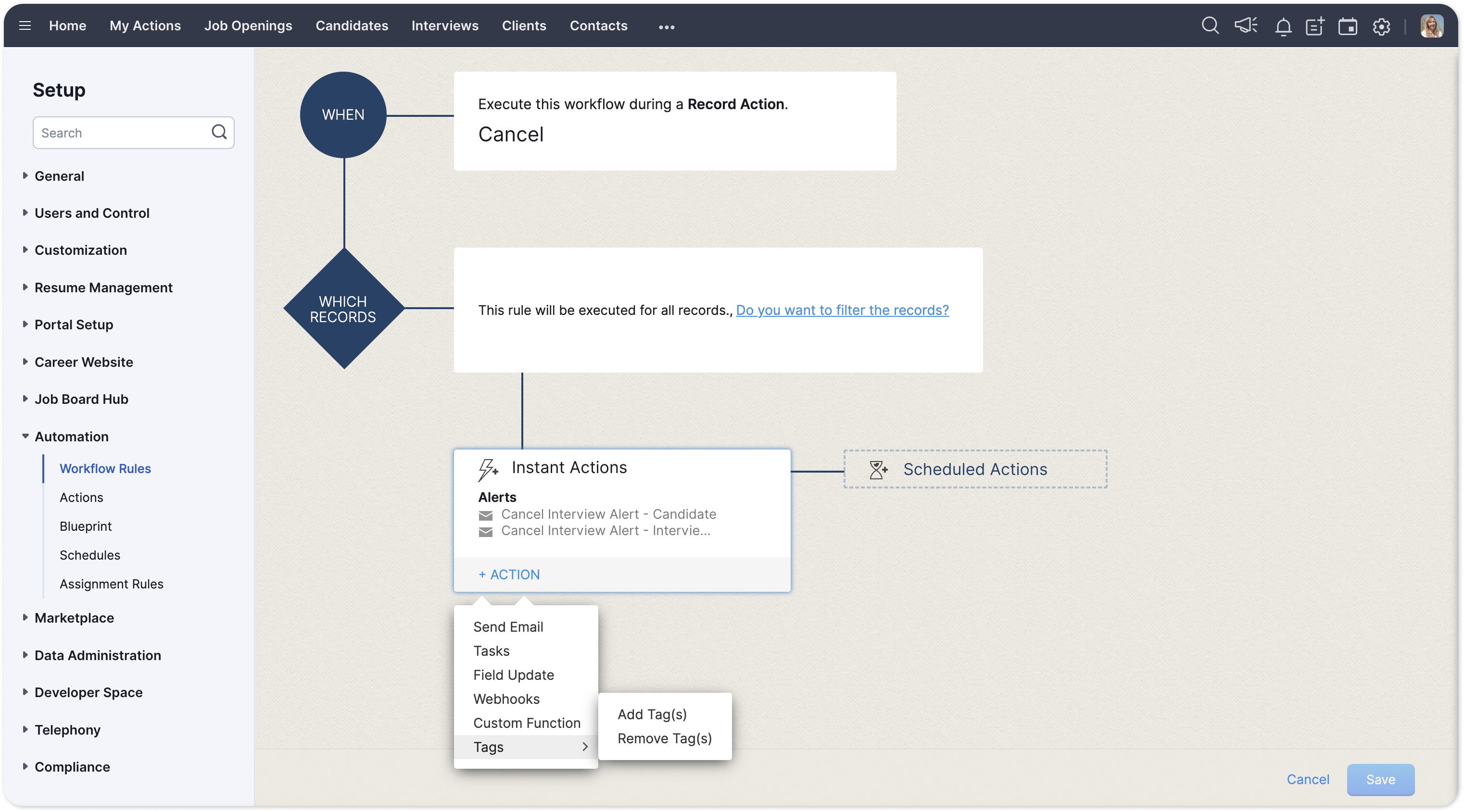The image size is (1464, 812).
Task: Click the quick create record icon
Action: 1314,27
